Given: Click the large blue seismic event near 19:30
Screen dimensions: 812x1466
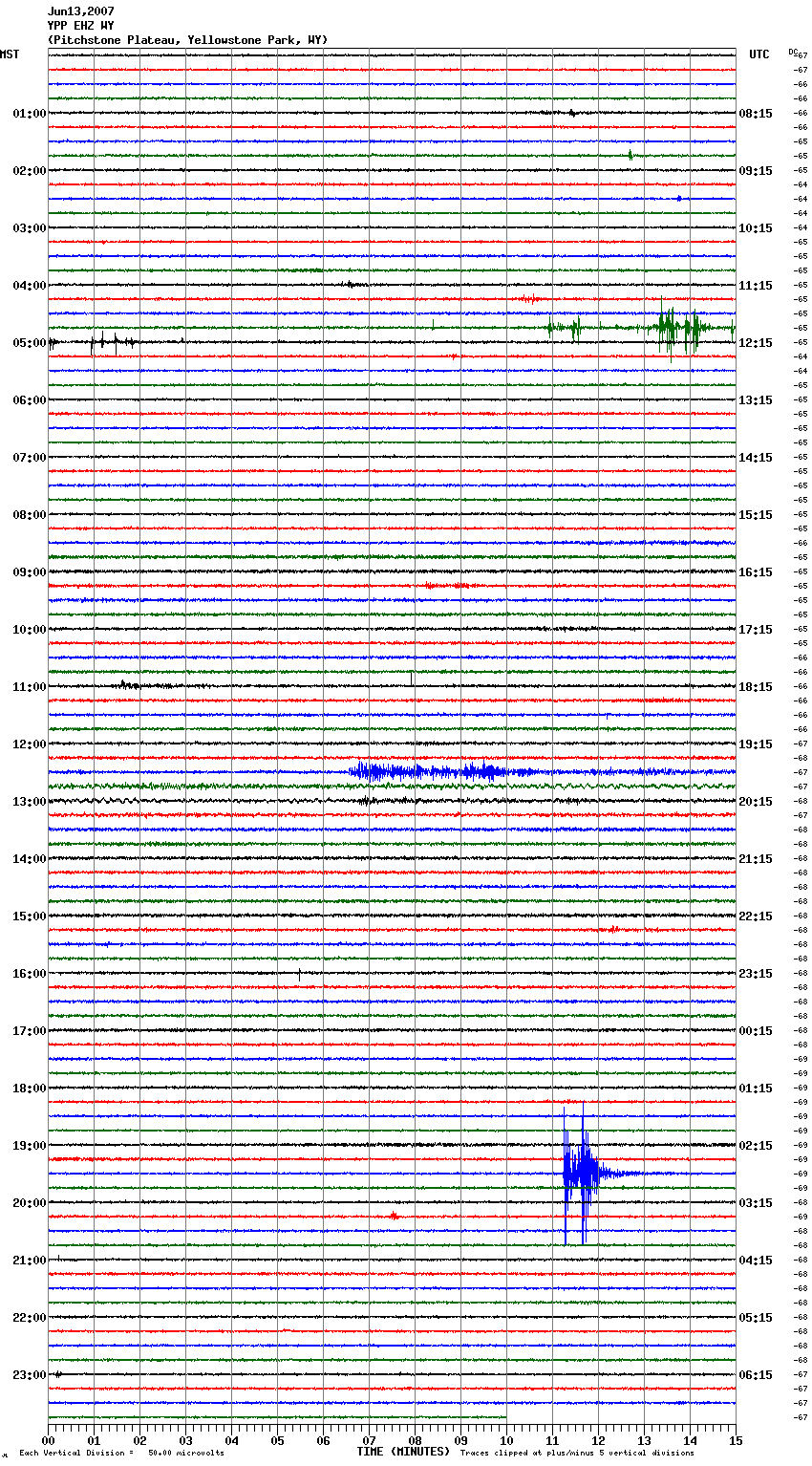Looking at the screenshot, I should [x=581, y=1173].
